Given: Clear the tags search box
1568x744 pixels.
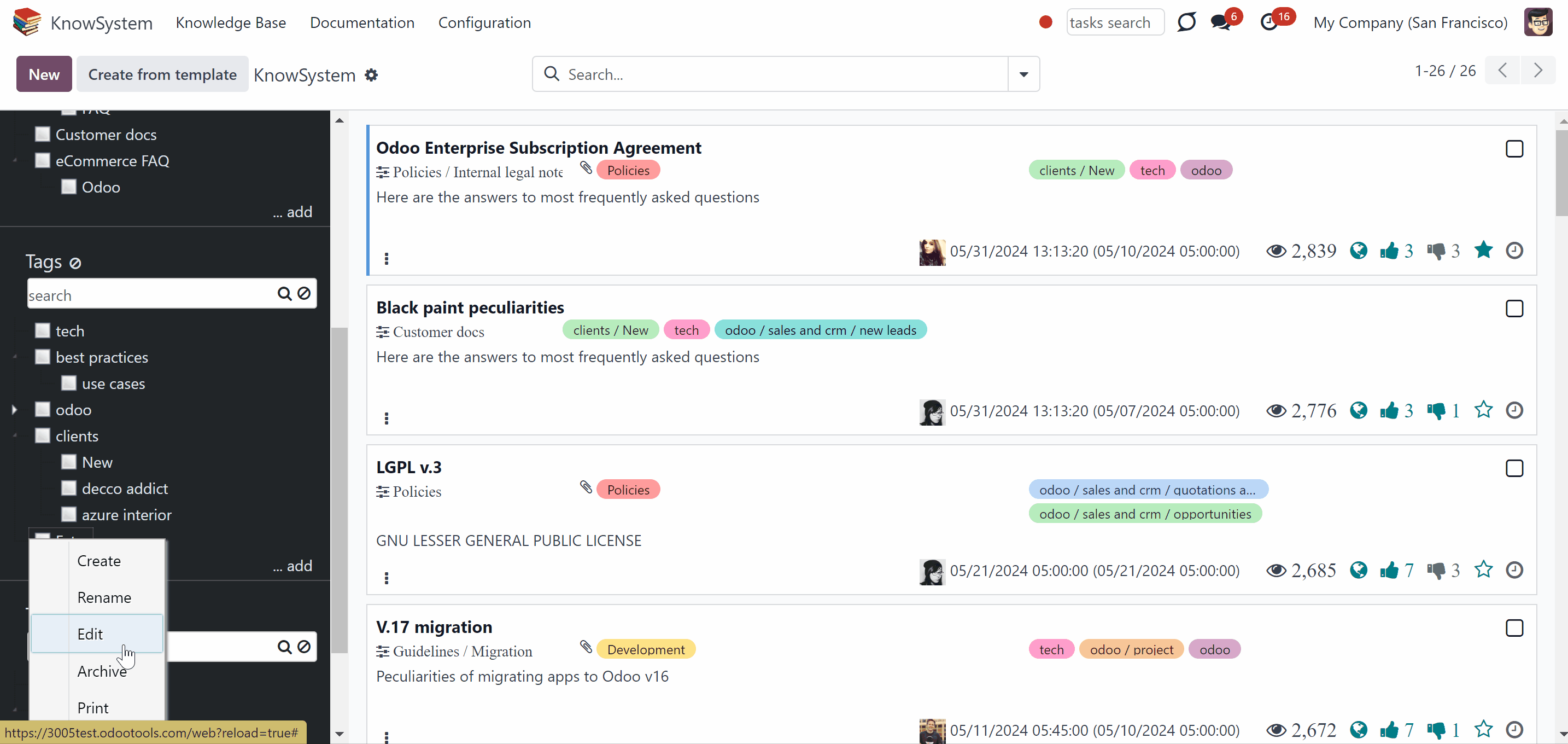Looking at the screenshot, I should 304,294.
